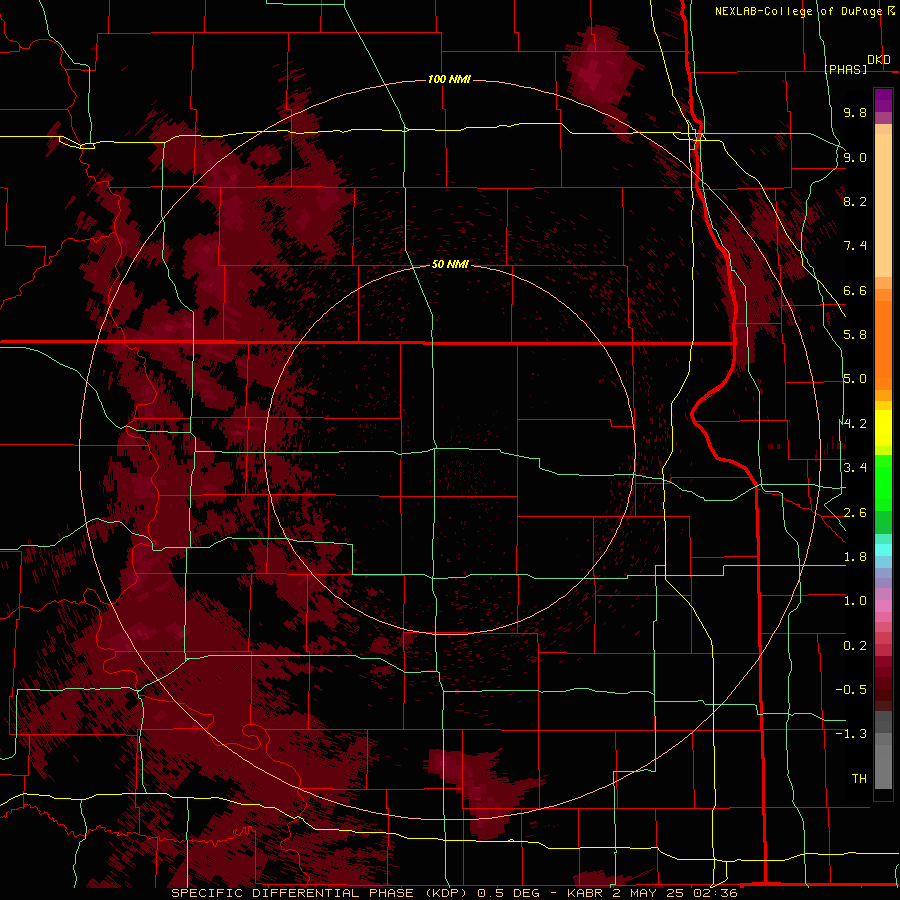900x900 pixels.
Task: Click the 2.6 value on color scale
Action: [x=855, y=513]
